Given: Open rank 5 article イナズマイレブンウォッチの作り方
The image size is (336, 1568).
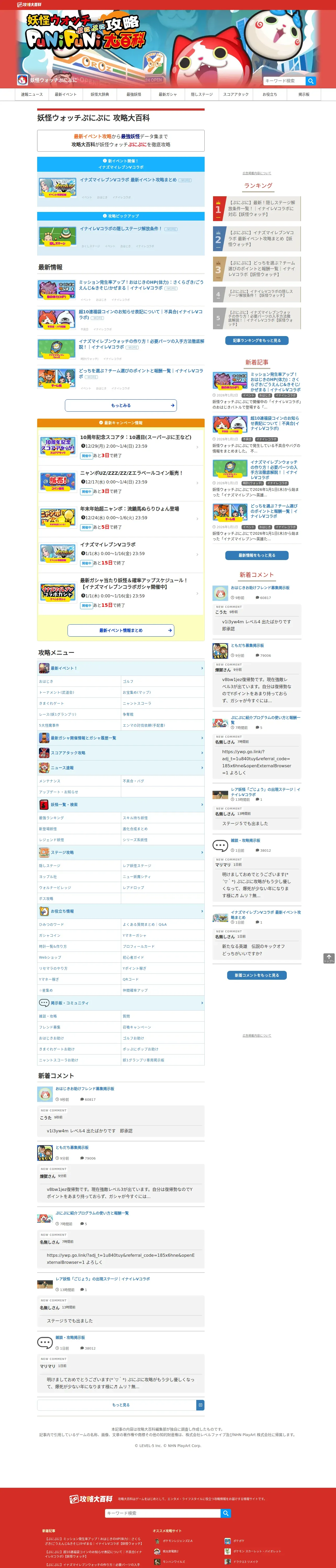Looking at the screenshot, I should coord(257,318).
